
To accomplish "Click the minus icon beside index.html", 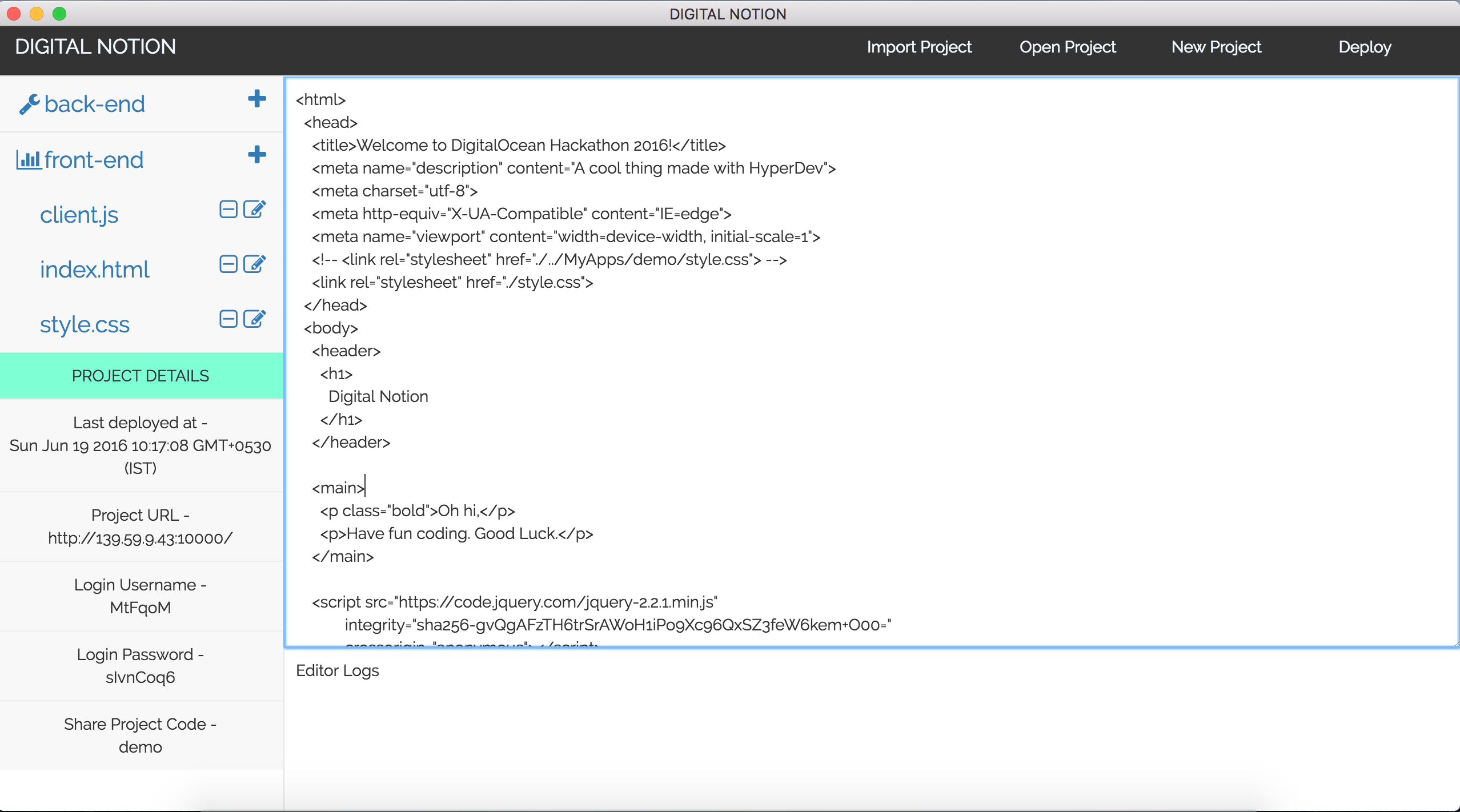I will pos(228,264).
